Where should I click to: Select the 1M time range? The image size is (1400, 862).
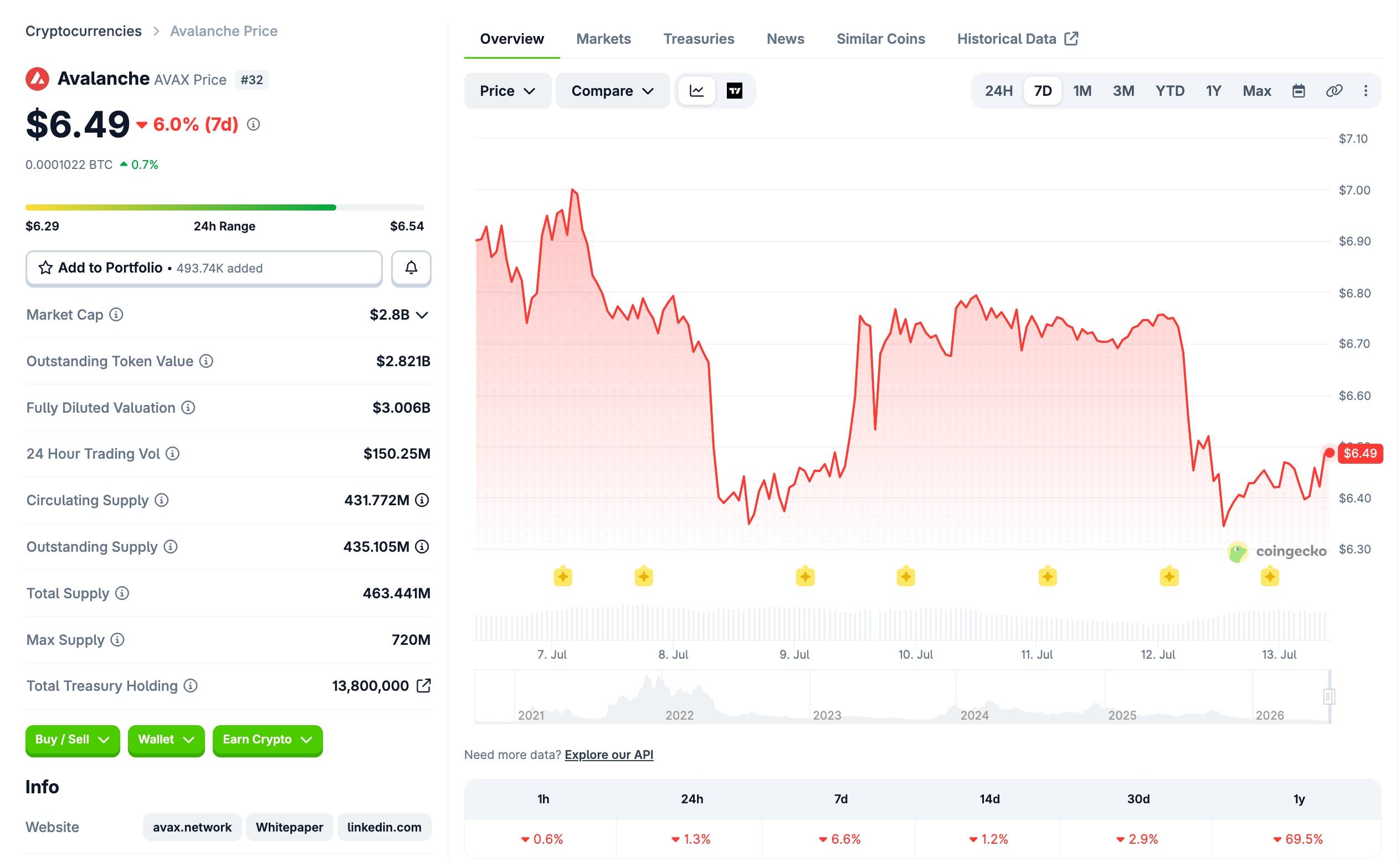[x=1083, y=91]
